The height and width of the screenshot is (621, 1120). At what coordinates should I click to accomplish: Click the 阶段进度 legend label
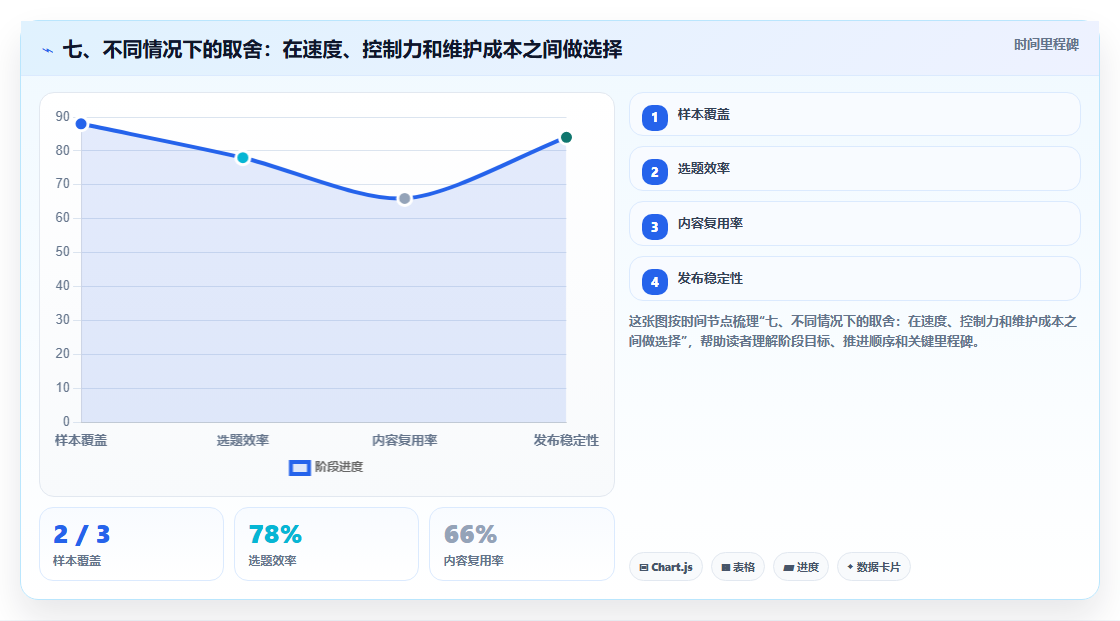pyautogui.click(x=339, y=467)
